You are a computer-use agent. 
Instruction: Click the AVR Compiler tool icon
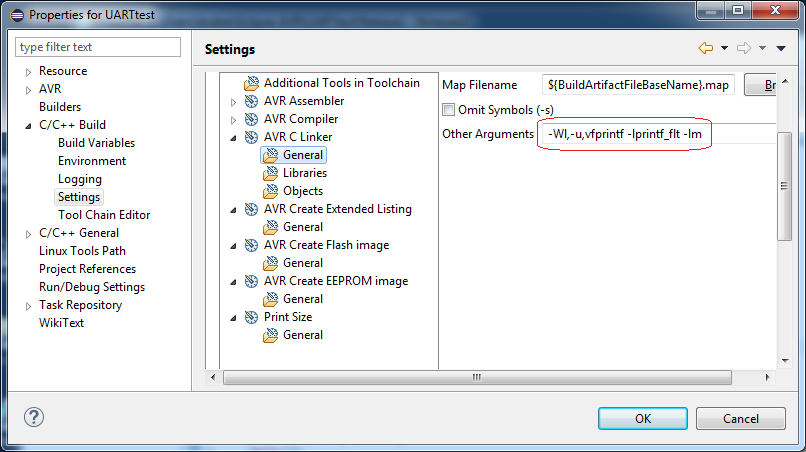click(251, 119)
